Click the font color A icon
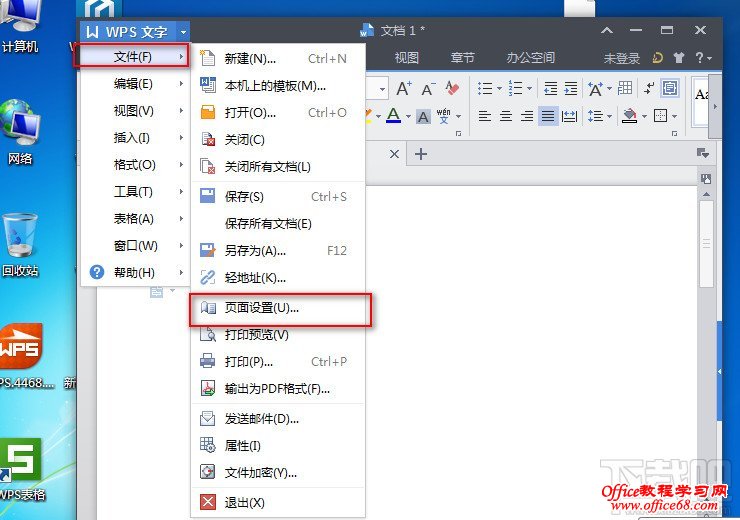 click(x=393, y=115)
